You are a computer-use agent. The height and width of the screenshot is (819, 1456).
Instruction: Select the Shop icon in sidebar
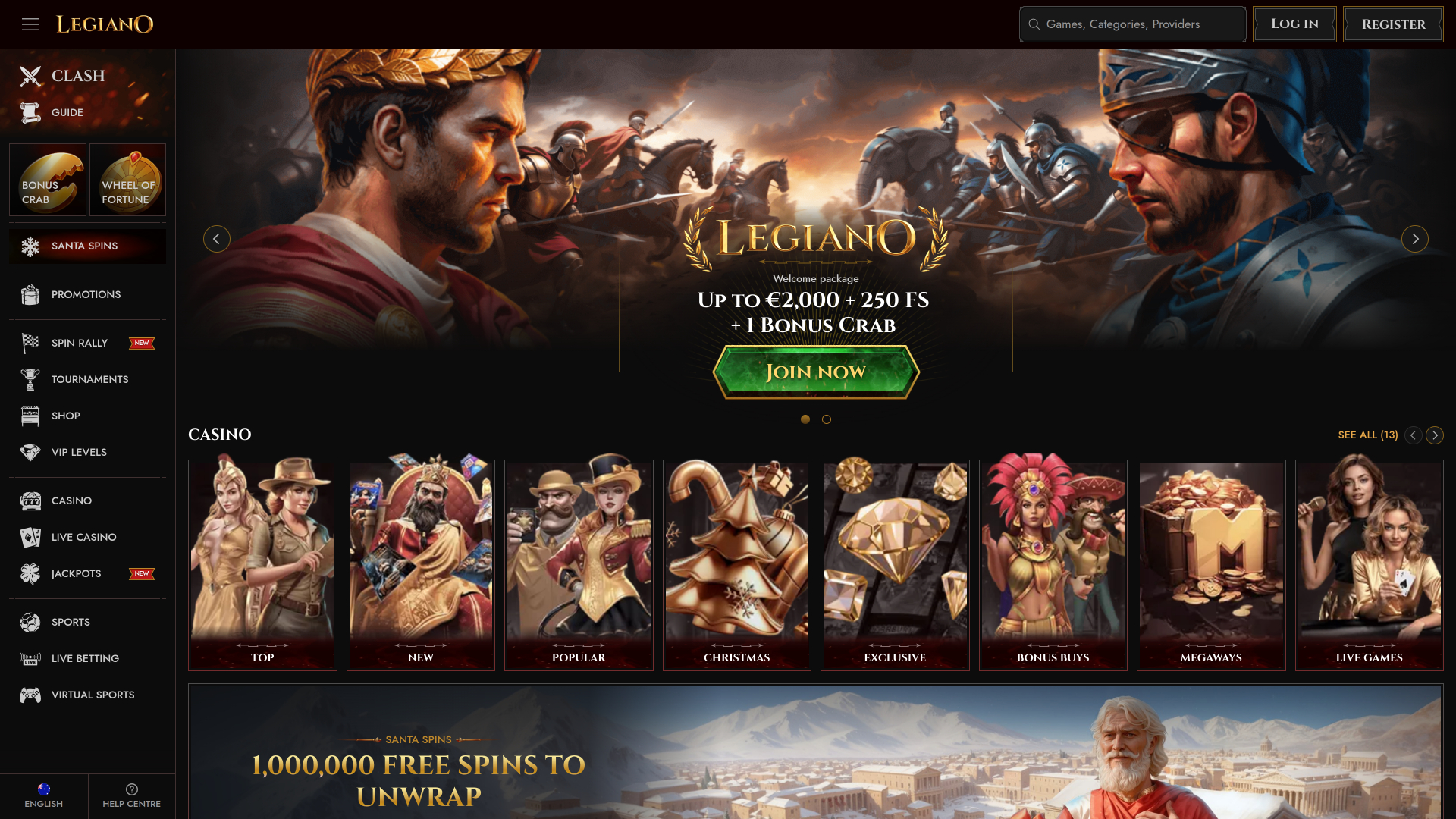[x=30, y=416]
